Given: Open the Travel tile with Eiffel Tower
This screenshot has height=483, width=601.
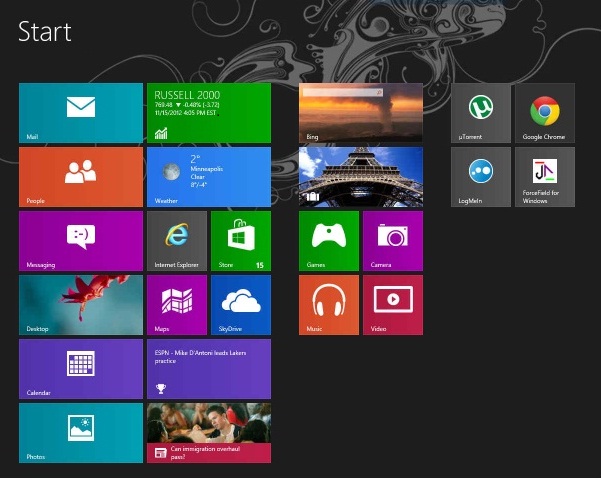Looking at the screenshot, I should [361, 177].
